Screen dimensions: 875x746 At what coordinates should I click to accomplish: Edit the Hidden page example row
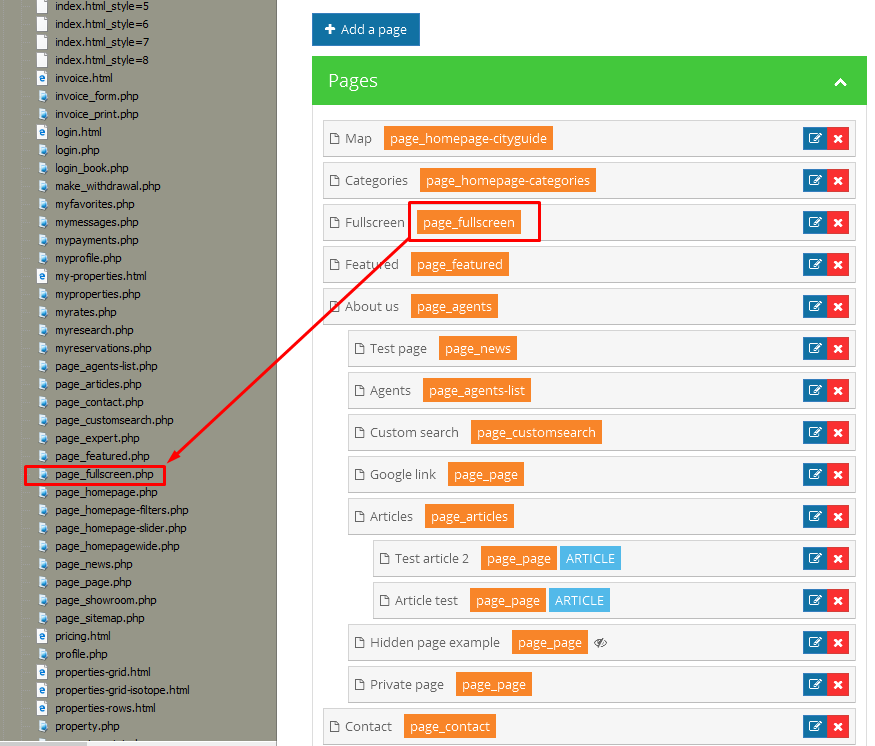click(814, 643)
